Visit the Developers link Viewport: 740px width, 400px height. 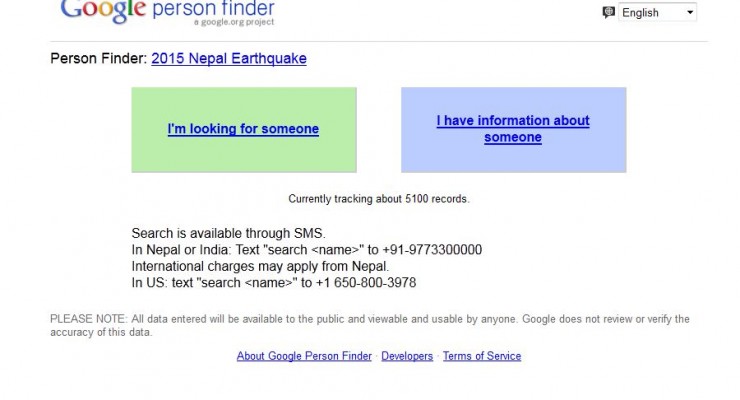407,356
